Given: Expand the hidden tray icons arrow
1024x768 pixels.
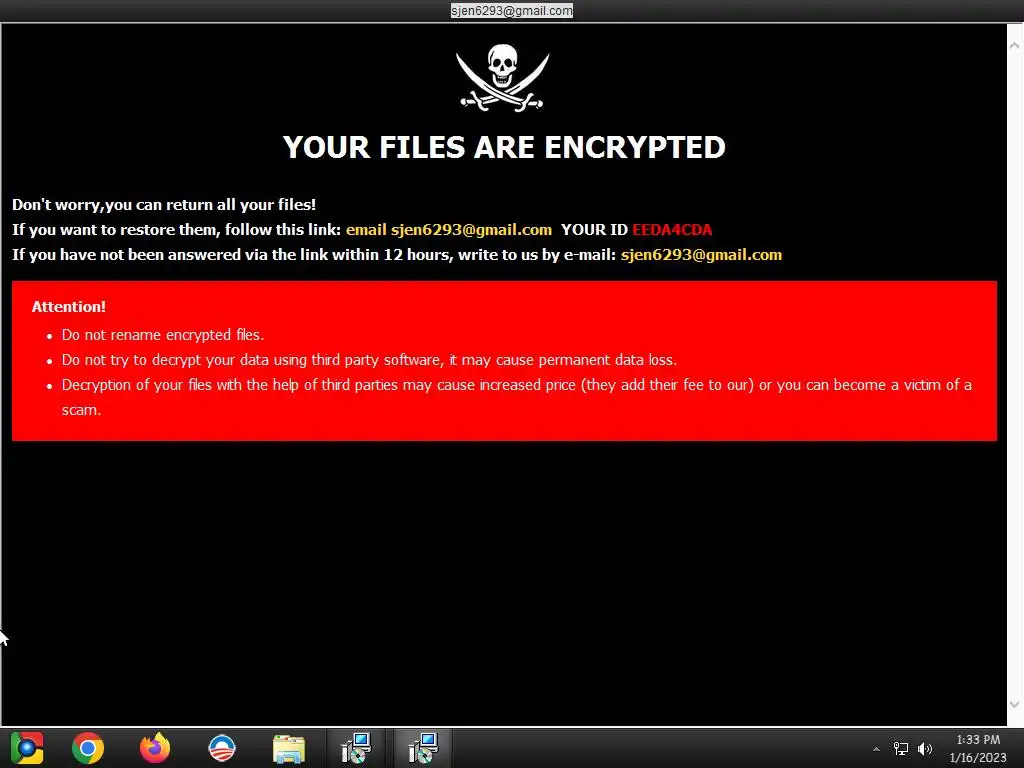Looking at the screenshot, I should click(876, 749).
